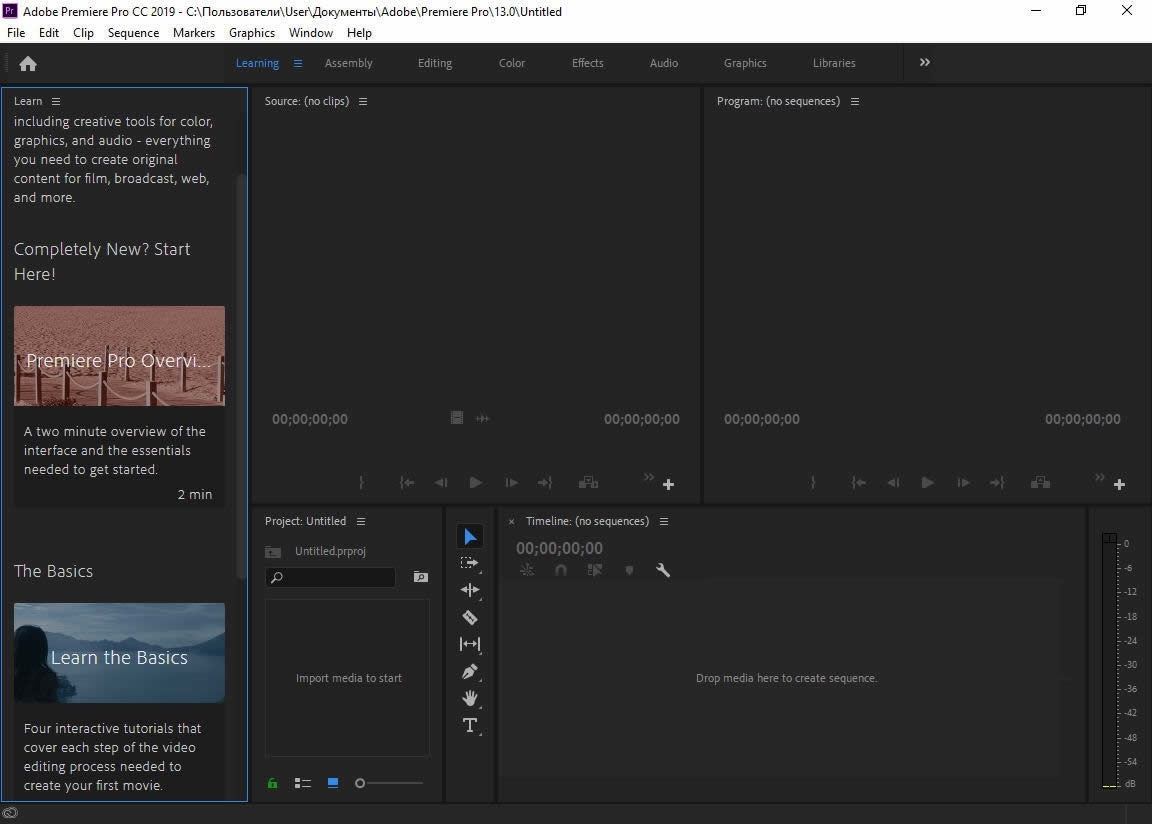The image size is (1152, 824).
Task: Open Learn the Basics tutorial
Action: coord(119,653)
